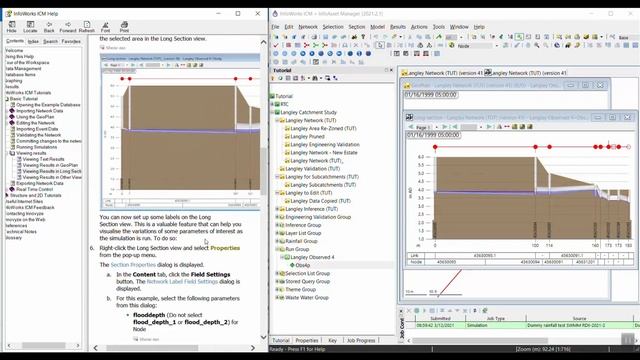This screenshot has height=360, width=640.
Task: Expand Engineering Validation Group node
Action: (277, 217)
